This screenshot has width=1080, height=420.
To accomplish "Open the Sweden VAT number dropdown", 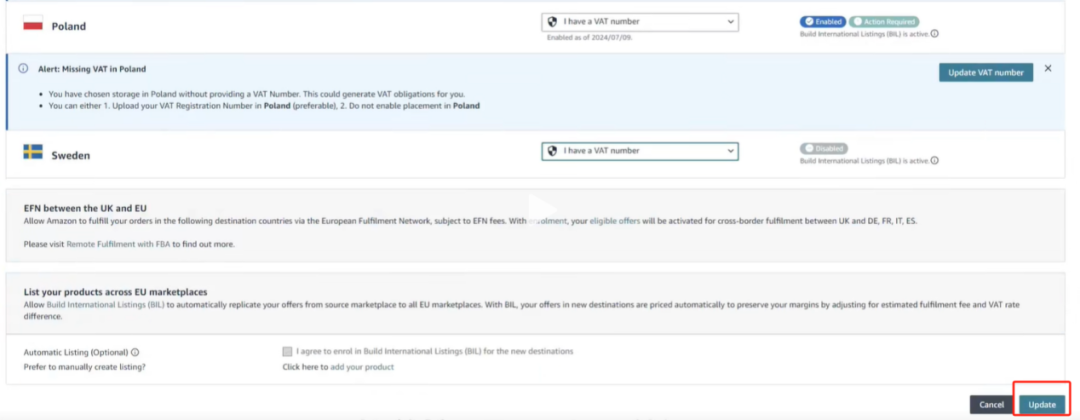I will coord(640,151).
